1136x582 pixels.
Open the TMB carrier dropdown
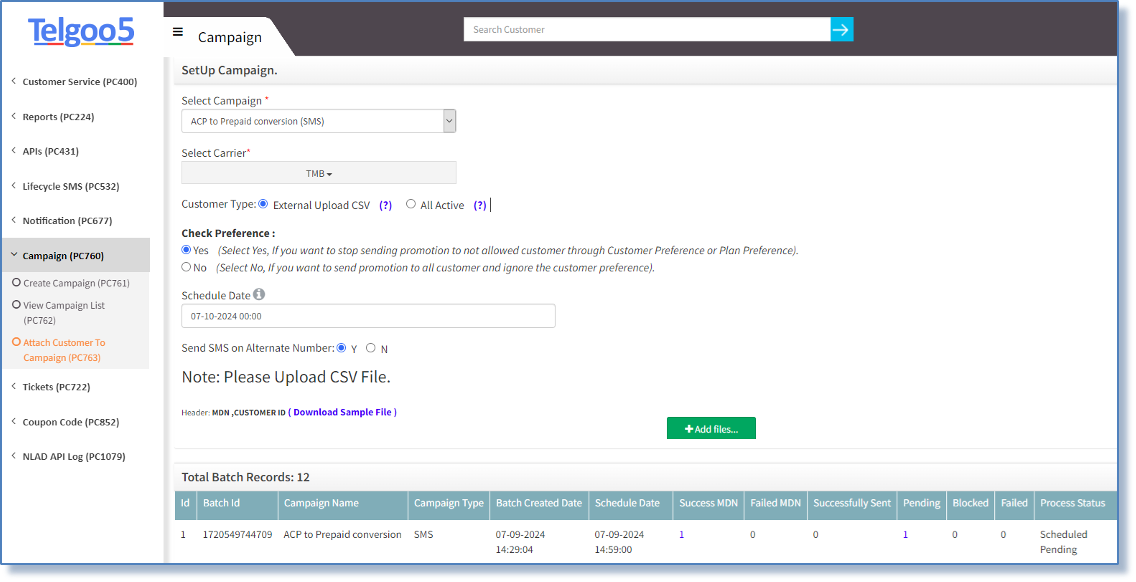pos(319,173)
